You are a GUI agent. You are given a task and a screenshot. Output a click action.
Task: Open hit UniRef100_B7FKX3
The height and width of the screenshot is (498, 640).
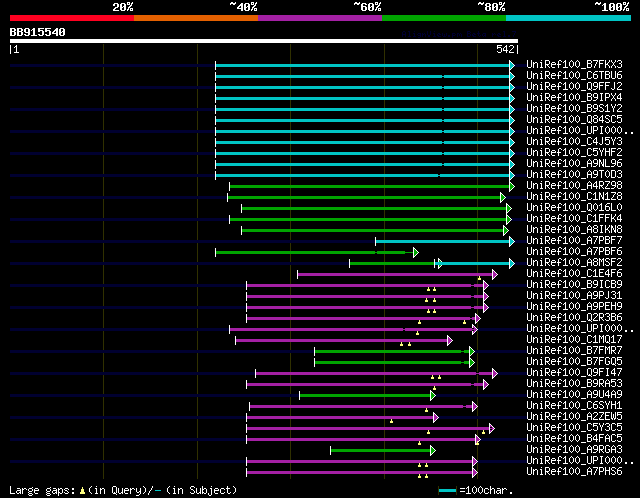click(x=574, y=64)
